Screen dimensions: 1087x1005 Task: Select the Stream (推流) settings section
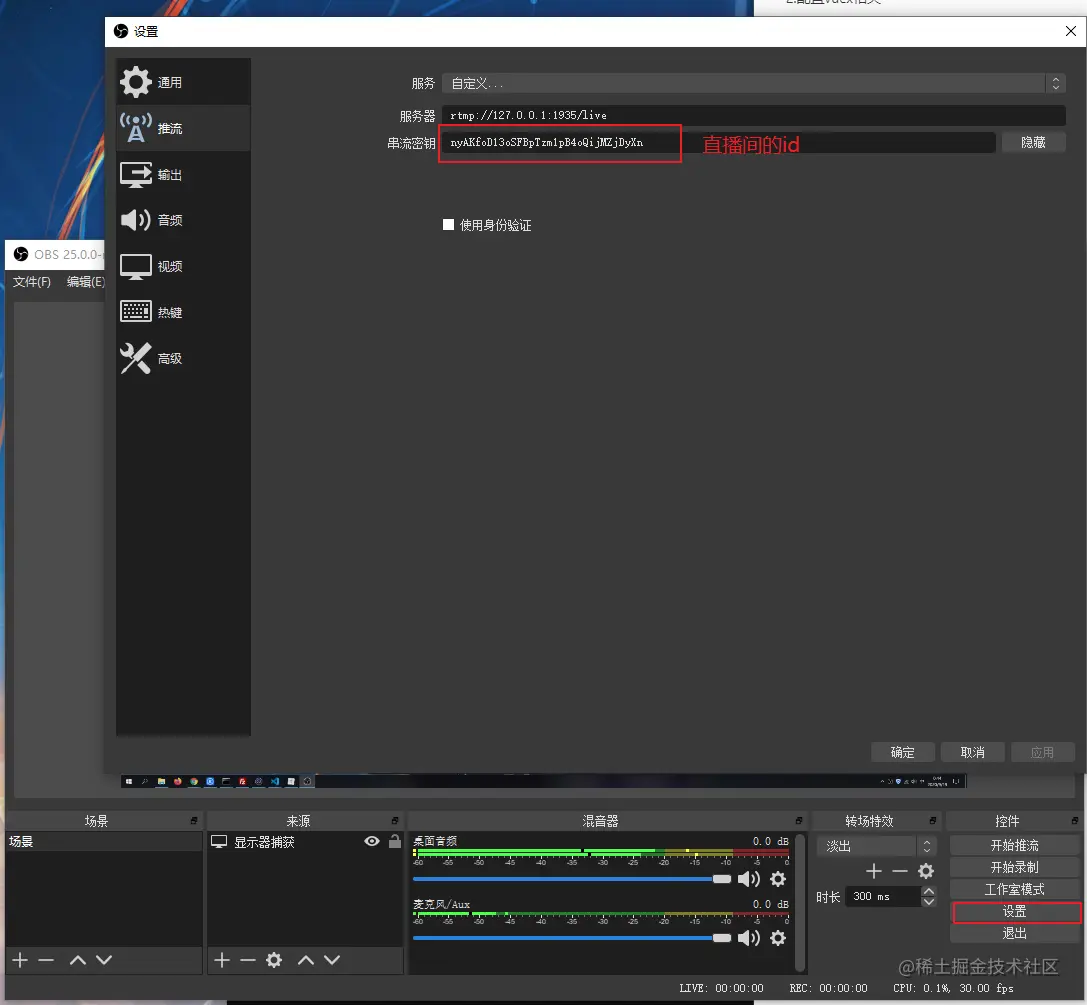183,128
